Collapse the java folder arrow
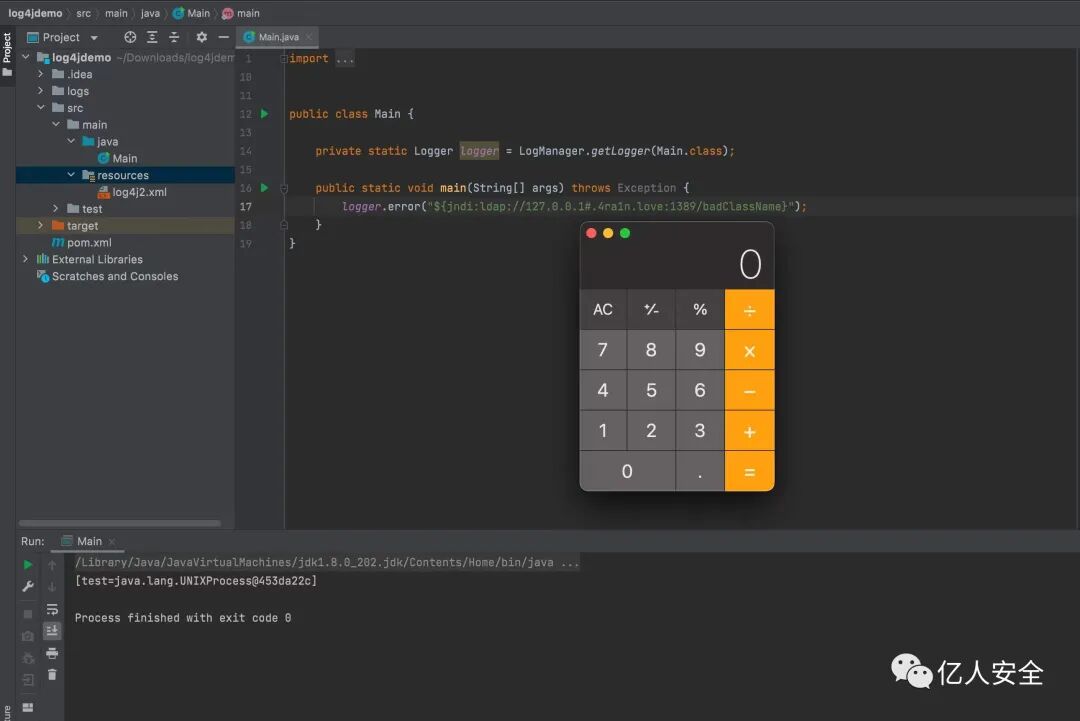The height and width of the screenshot is (721, 1080). tap(71, 141)
